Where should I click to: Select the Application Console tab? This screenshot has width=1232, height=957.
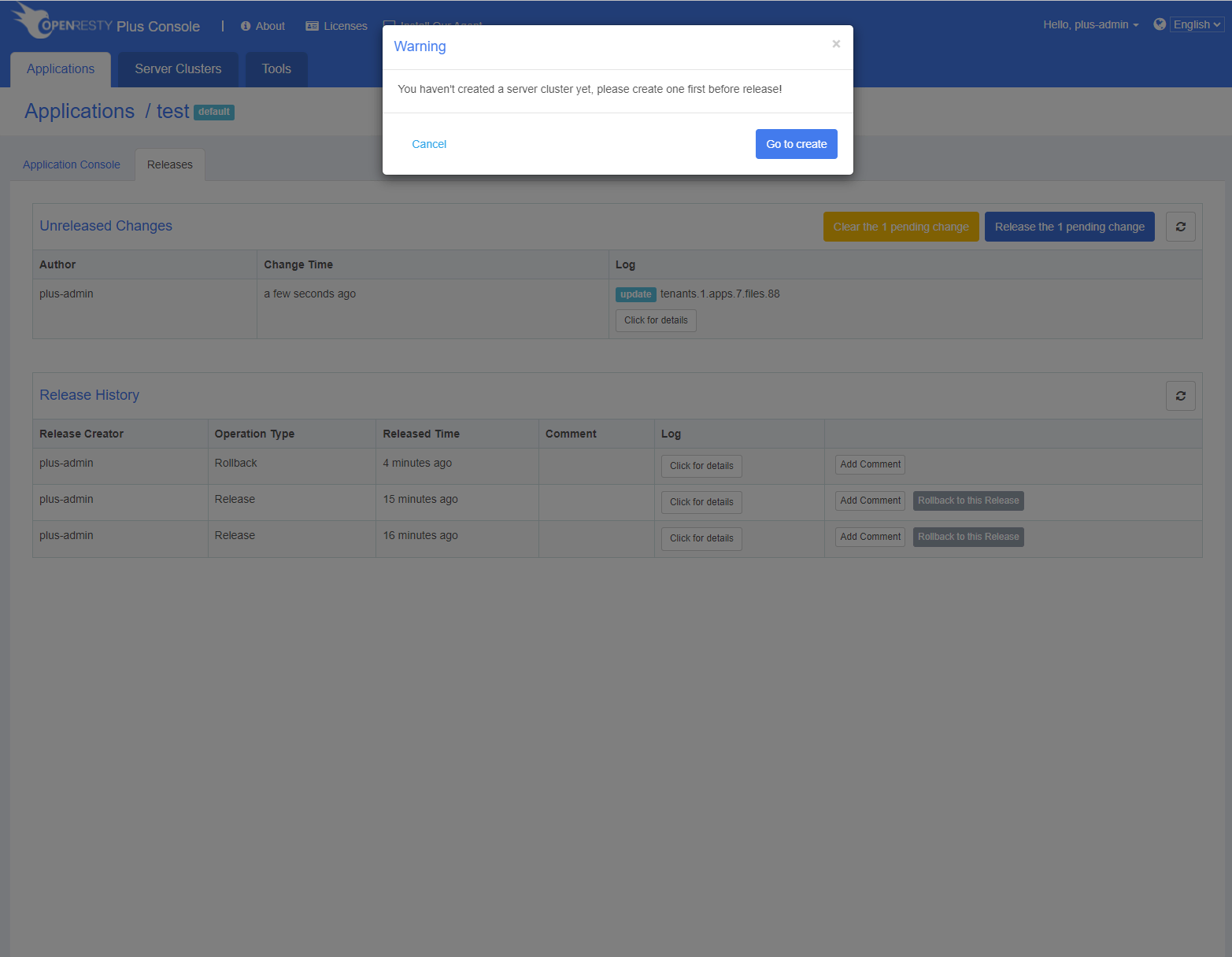pyautogui.click(x=72, y=164)
